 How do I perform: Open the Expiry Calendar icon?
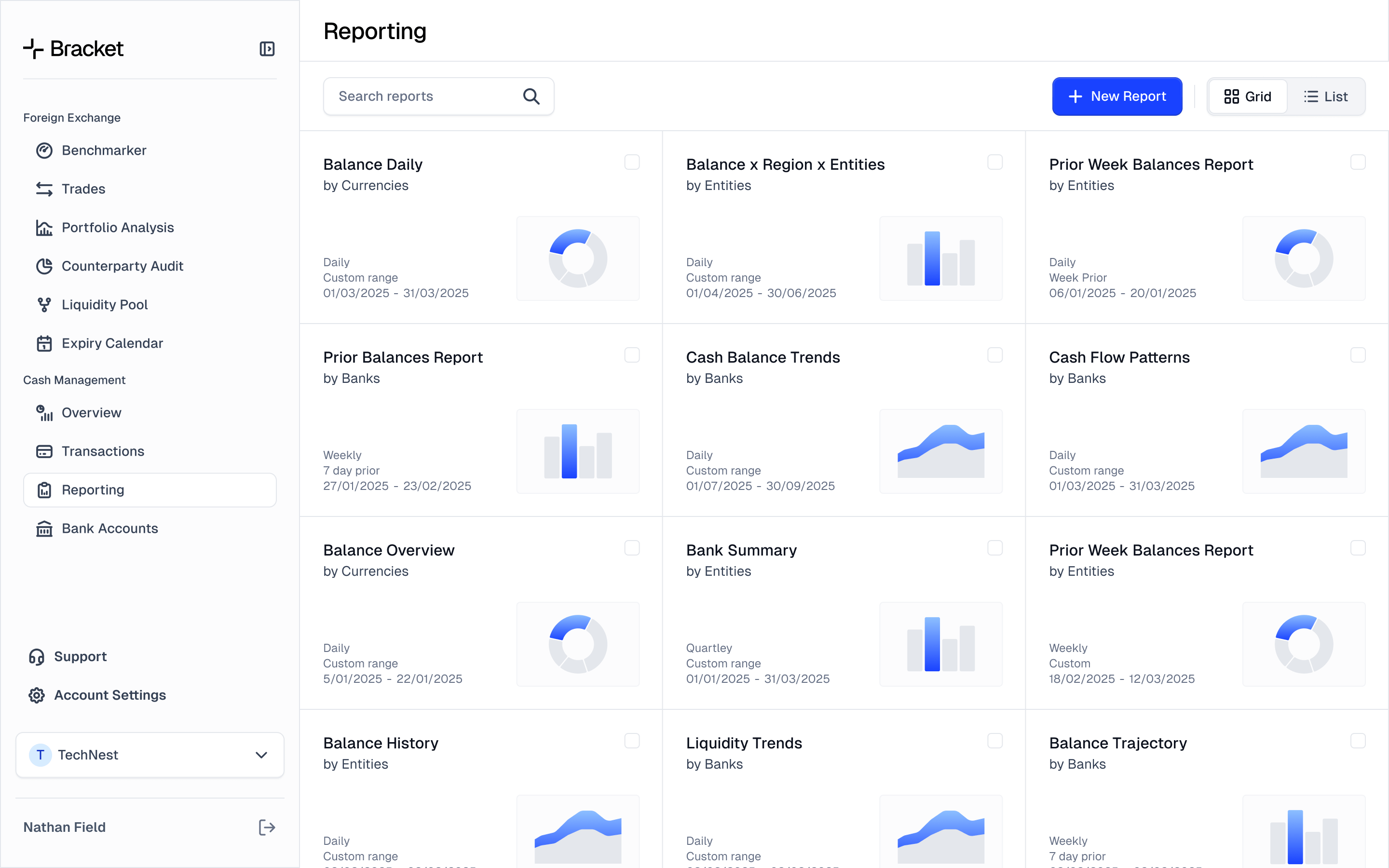coord(44,343)
